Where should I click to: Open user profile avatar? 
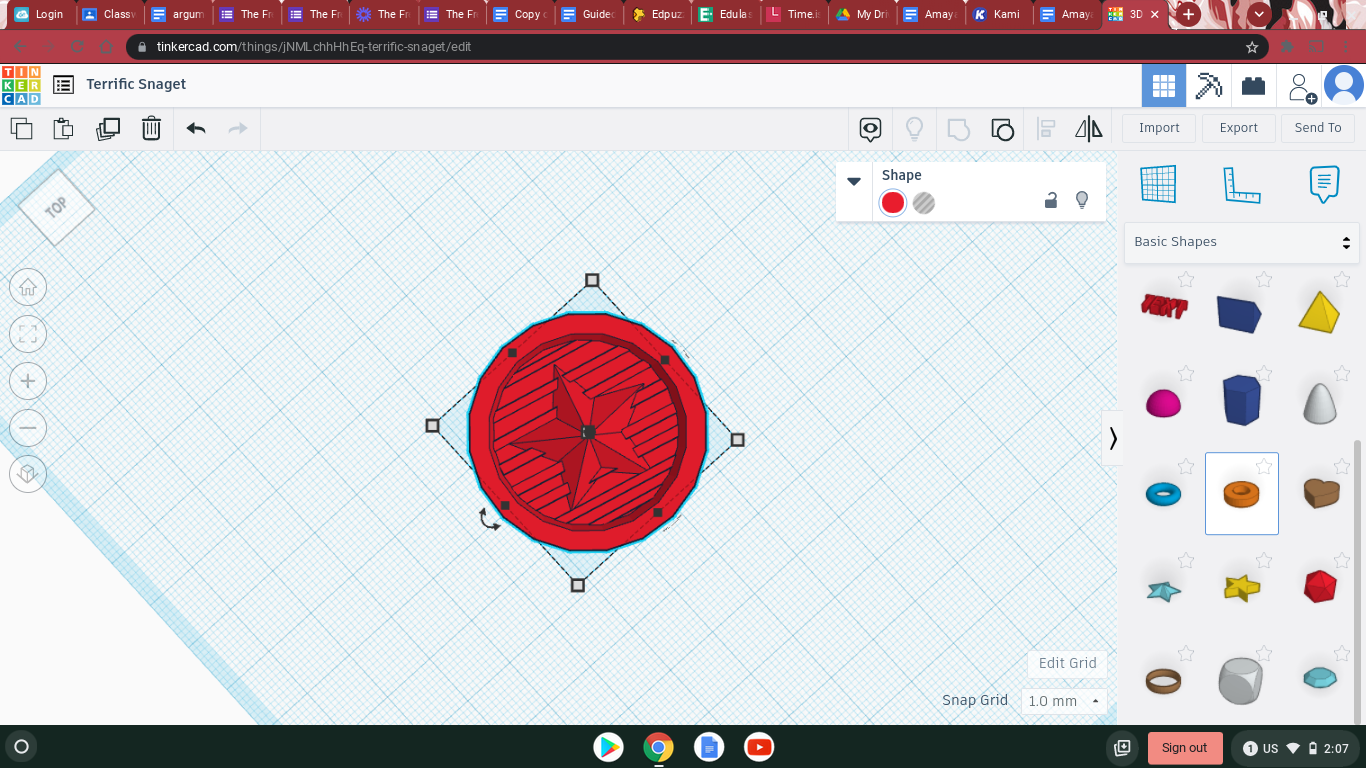(x=1344, y=86)
